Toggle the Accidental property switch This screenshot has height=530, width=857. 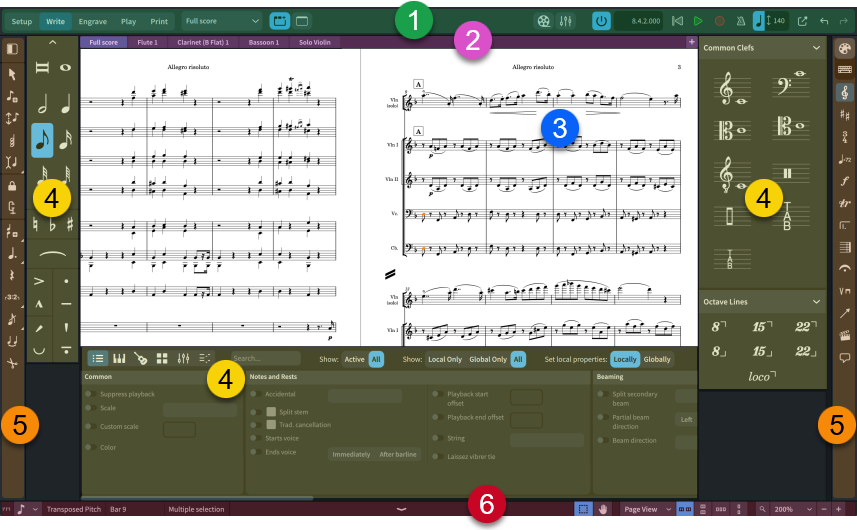(255, 394)
